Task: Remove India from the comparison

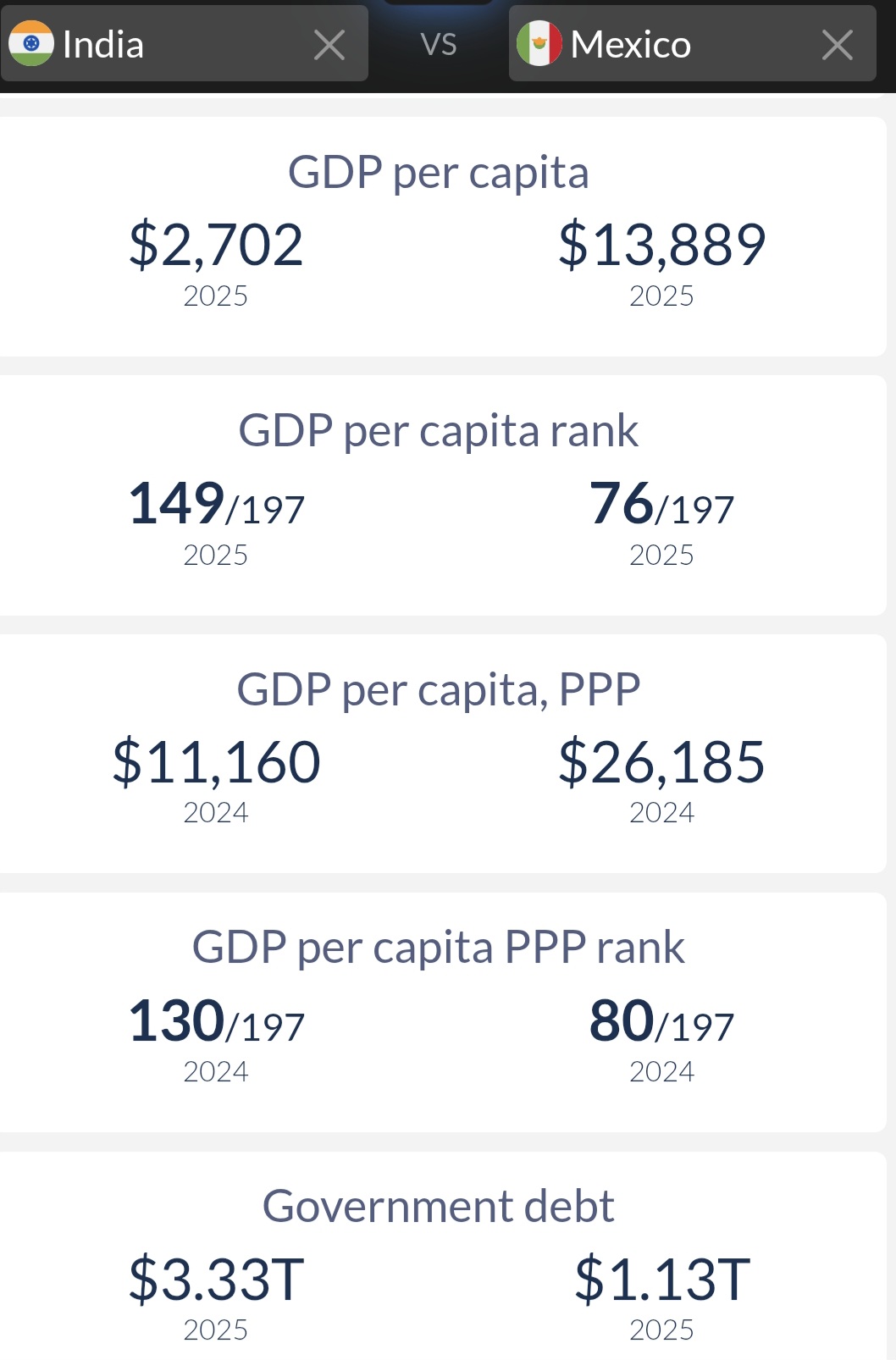Action: coord(329,45)
